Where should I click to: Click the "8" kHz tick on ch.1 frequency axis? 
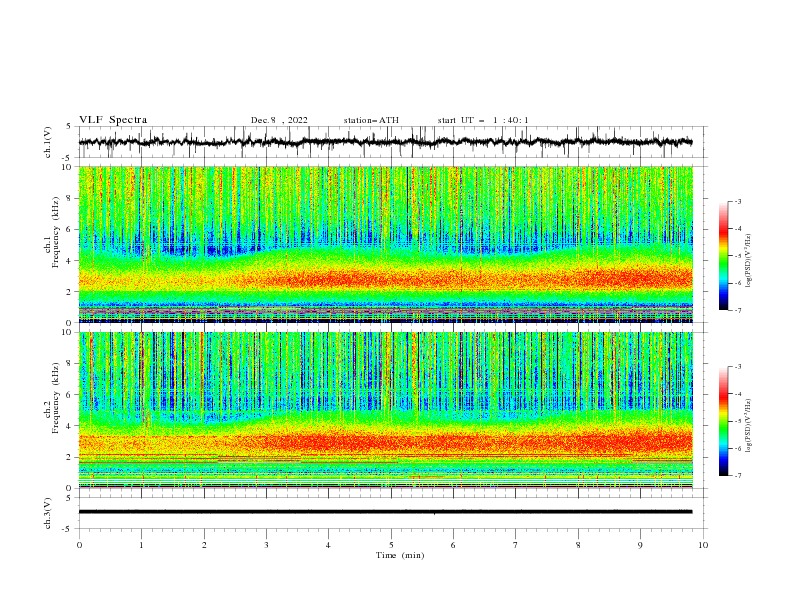click(69, 198)
